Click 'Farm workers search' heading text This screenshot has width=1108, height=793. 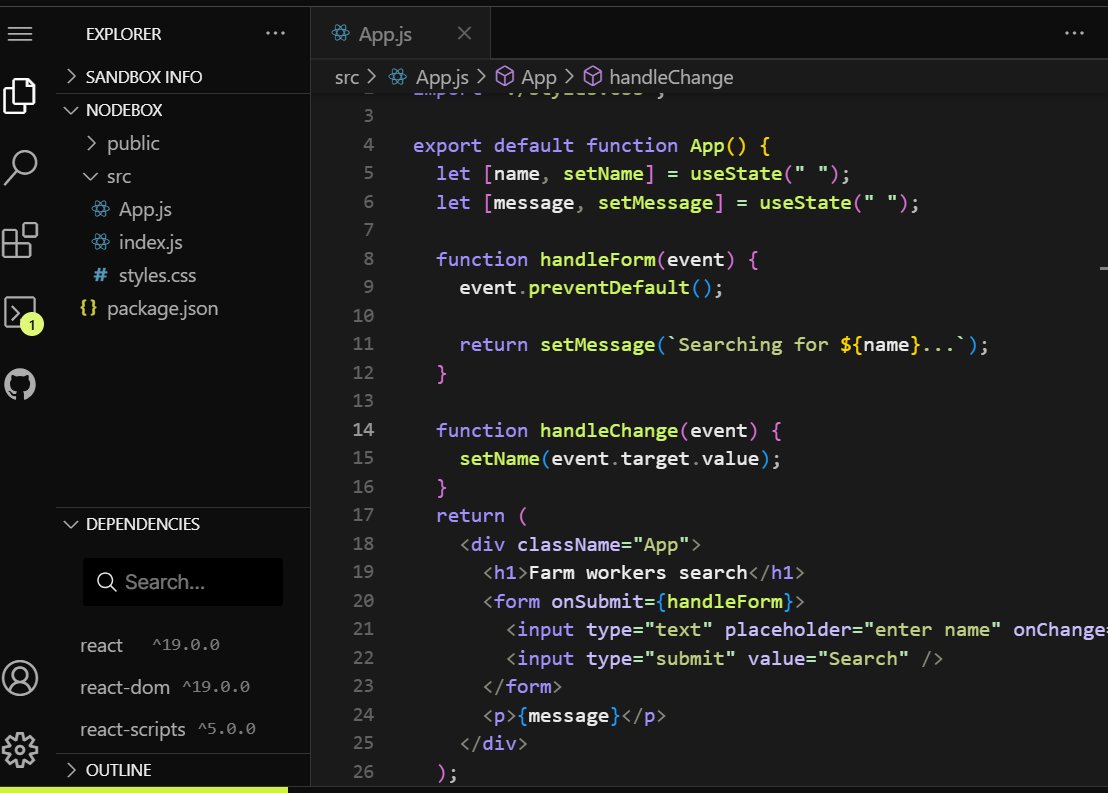[x=638, y=572]
